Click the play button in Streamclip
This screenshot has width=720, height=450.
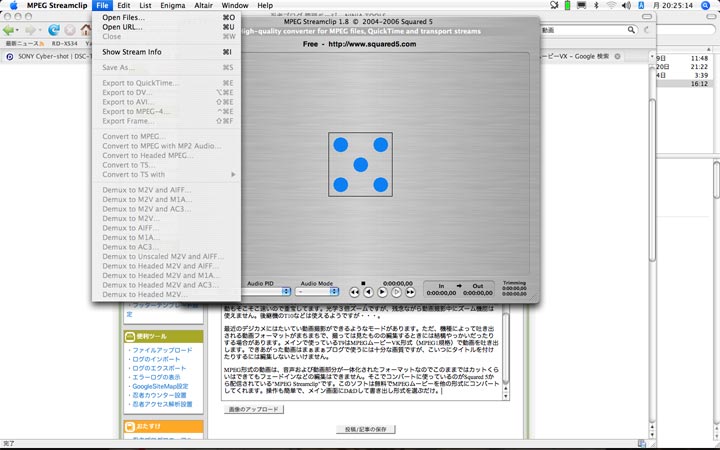coord(382,292)
